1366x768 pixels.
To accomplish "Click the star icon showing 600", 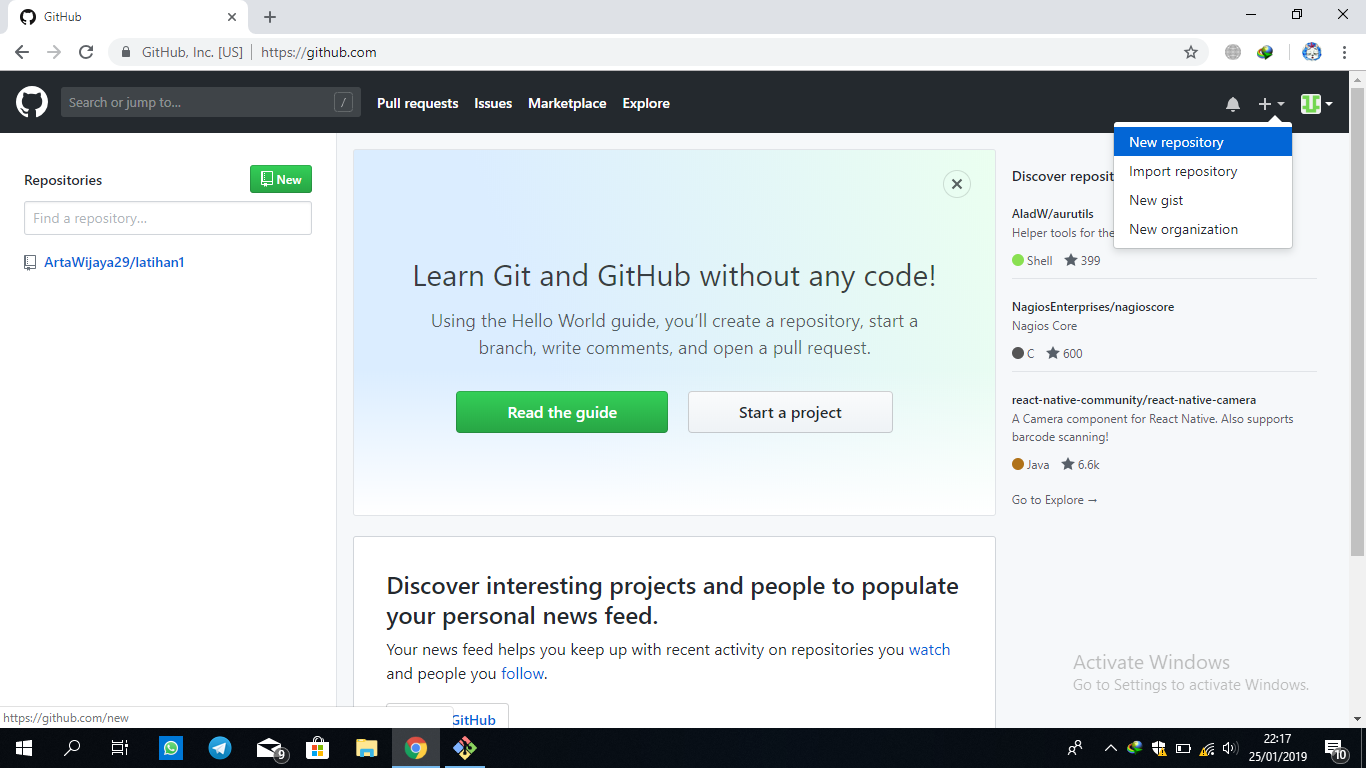I will point(1053,353).
